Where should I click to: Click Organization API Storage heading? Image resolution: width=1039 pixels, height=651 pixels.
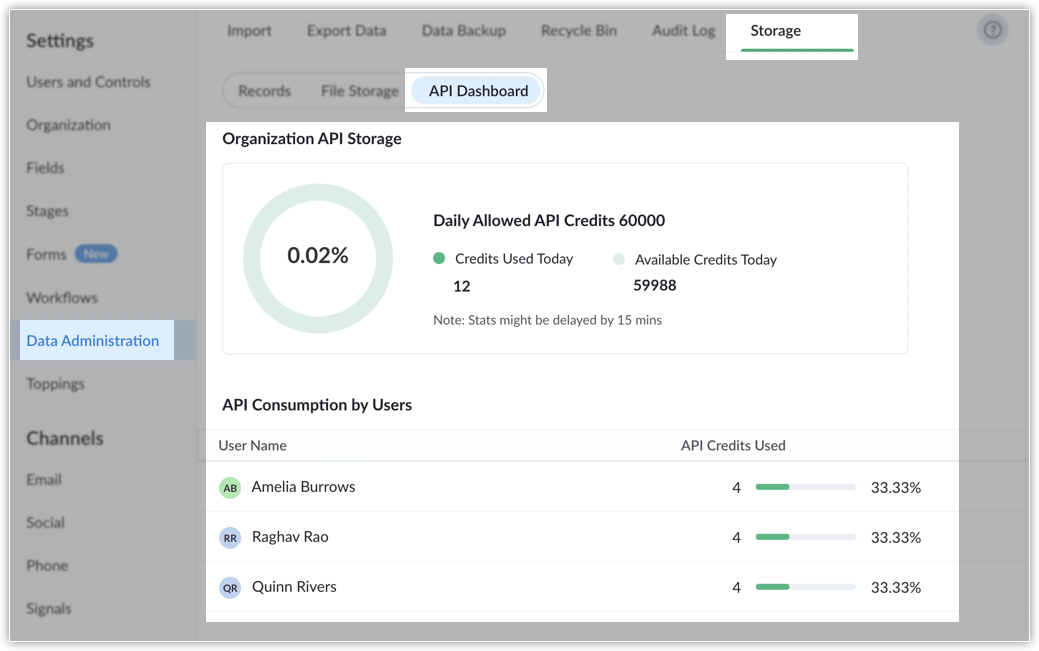312,139
